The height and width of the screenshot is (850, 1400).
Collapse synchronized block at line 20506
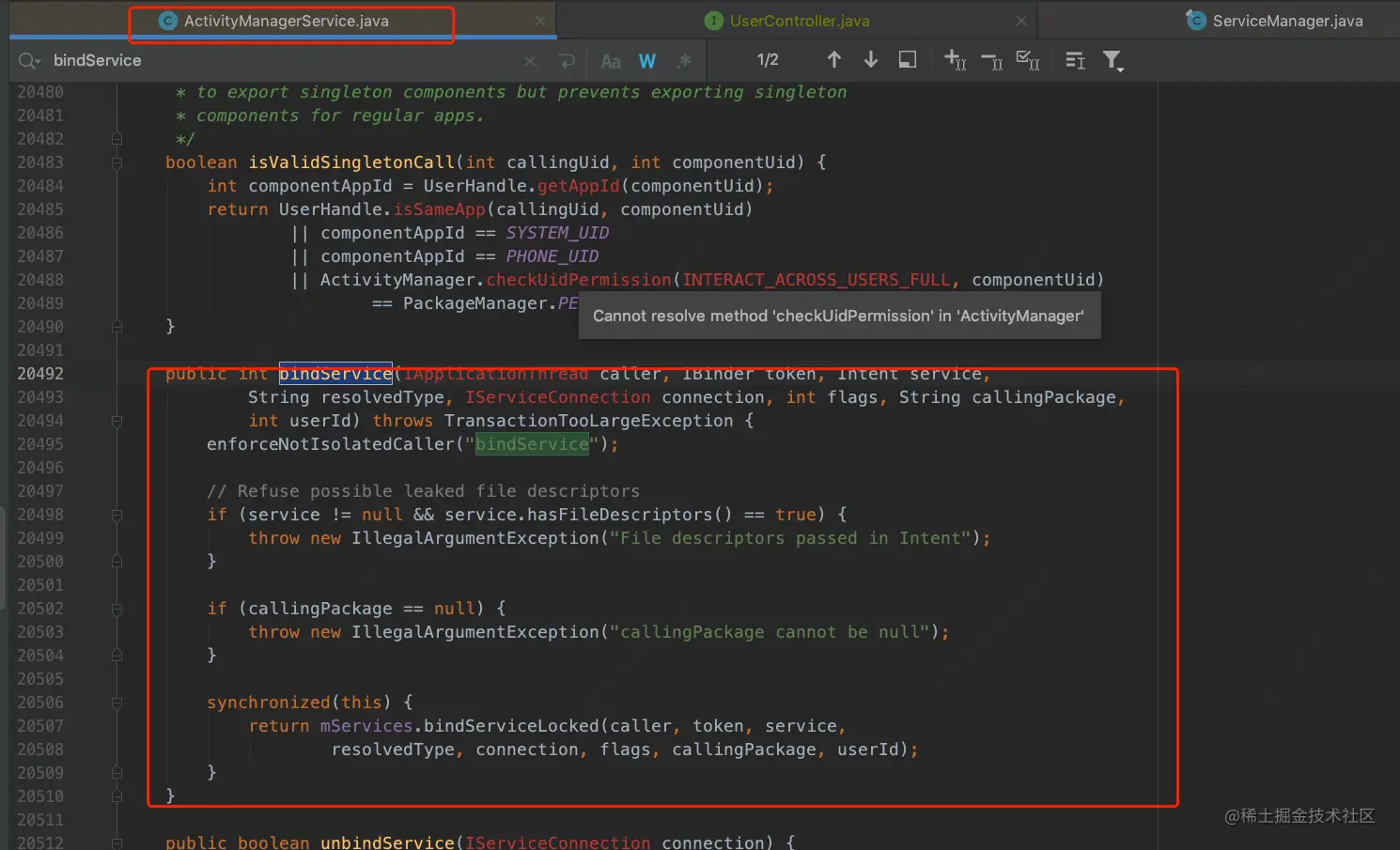(117, 703)
